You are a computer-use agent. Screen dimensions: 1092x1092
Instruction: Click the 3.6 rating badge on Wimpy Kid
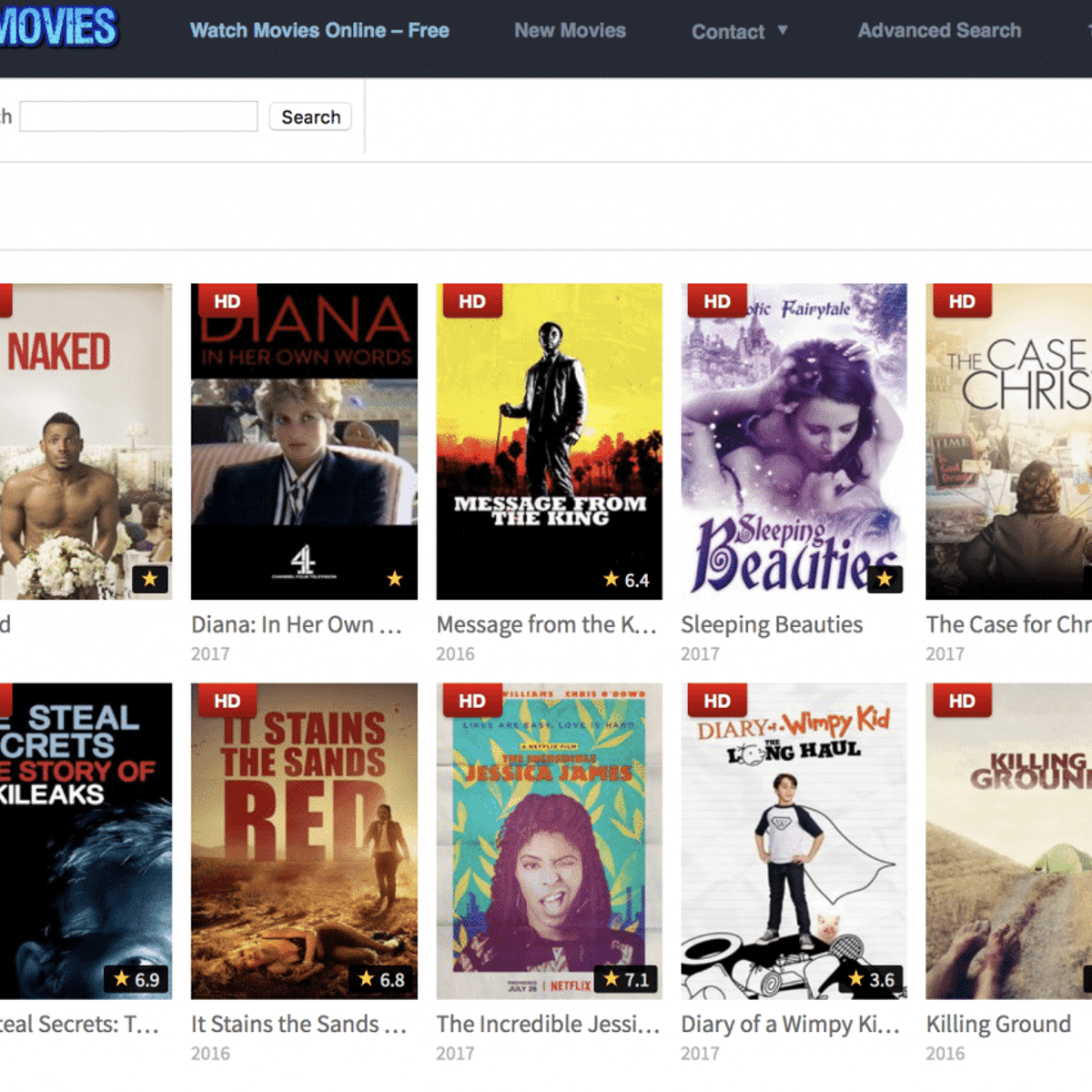click(872, 979)
